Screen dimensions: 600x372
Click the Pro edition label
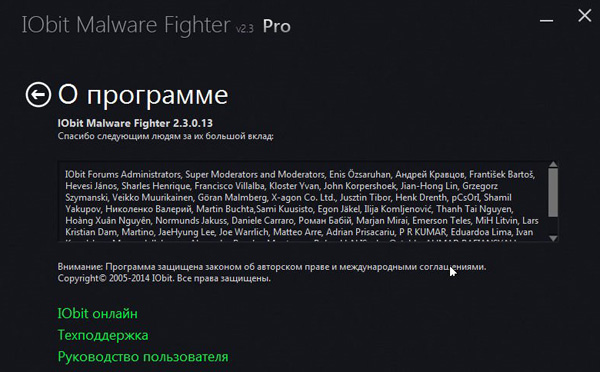click(x=276, y=26)
